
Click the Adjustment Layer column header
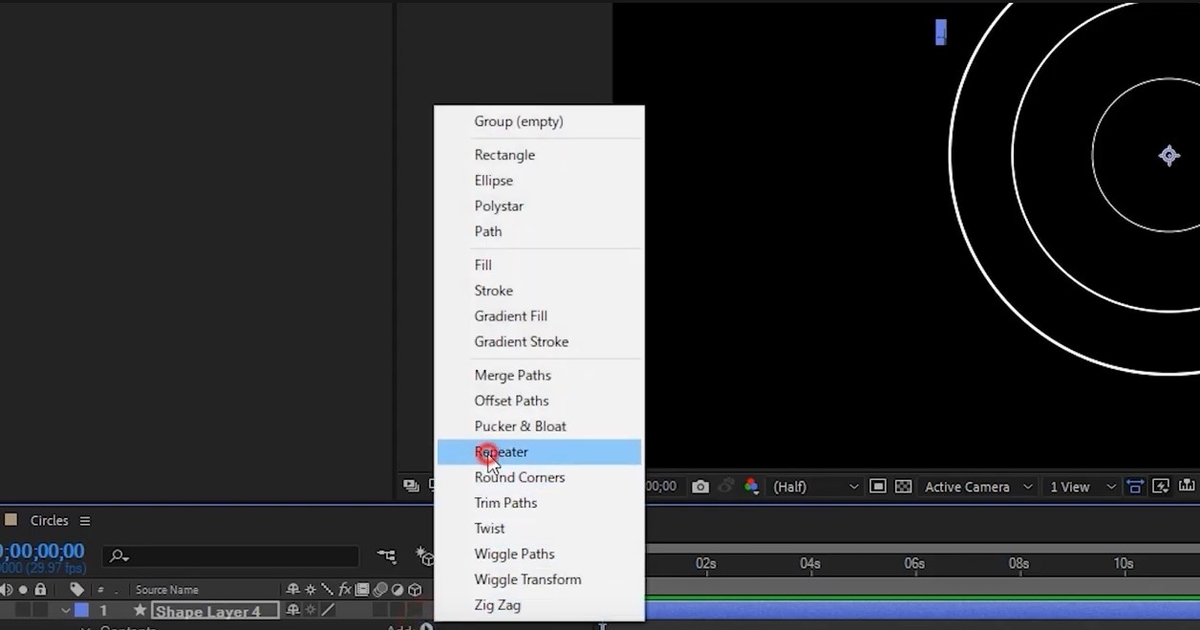coord(397,590)
